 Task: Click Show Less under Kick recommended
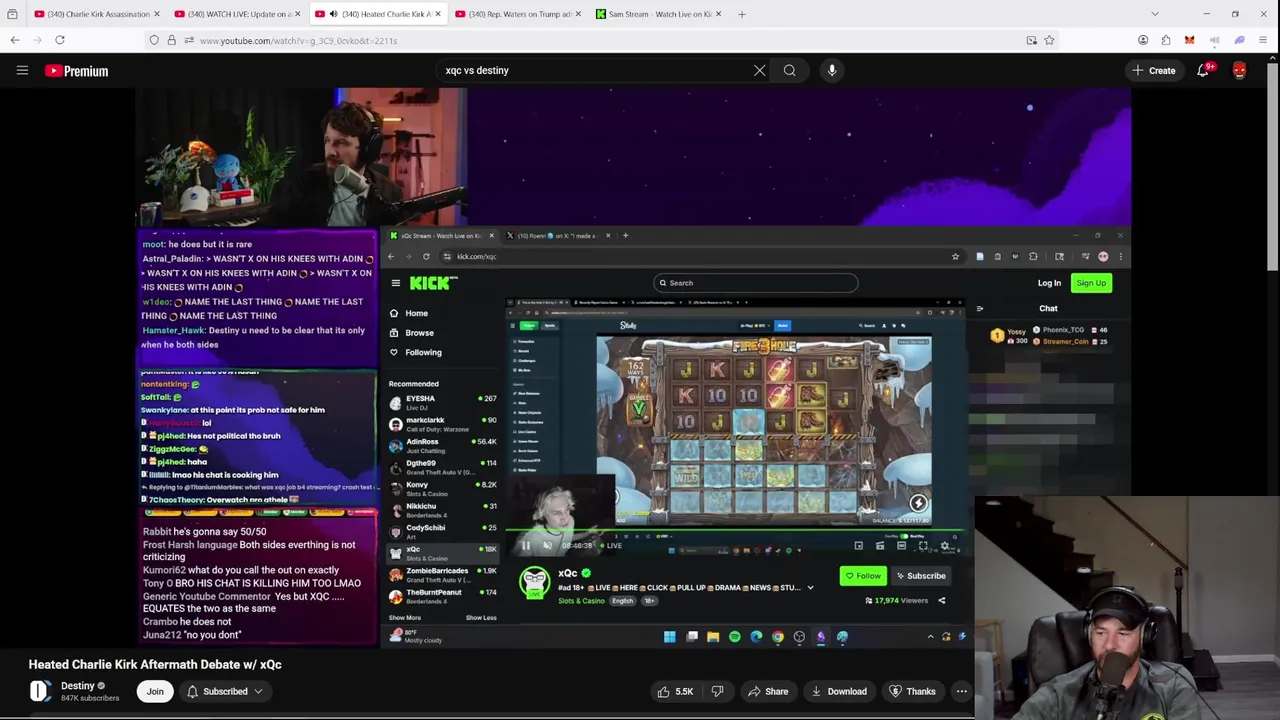(x=481, y=618)
